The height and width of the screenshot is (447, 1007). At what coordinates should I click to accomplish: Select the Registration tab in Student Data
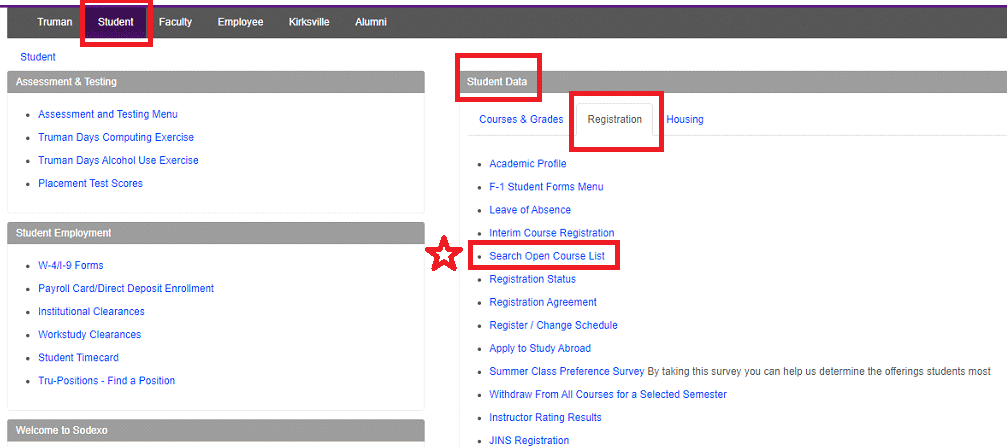615,119
